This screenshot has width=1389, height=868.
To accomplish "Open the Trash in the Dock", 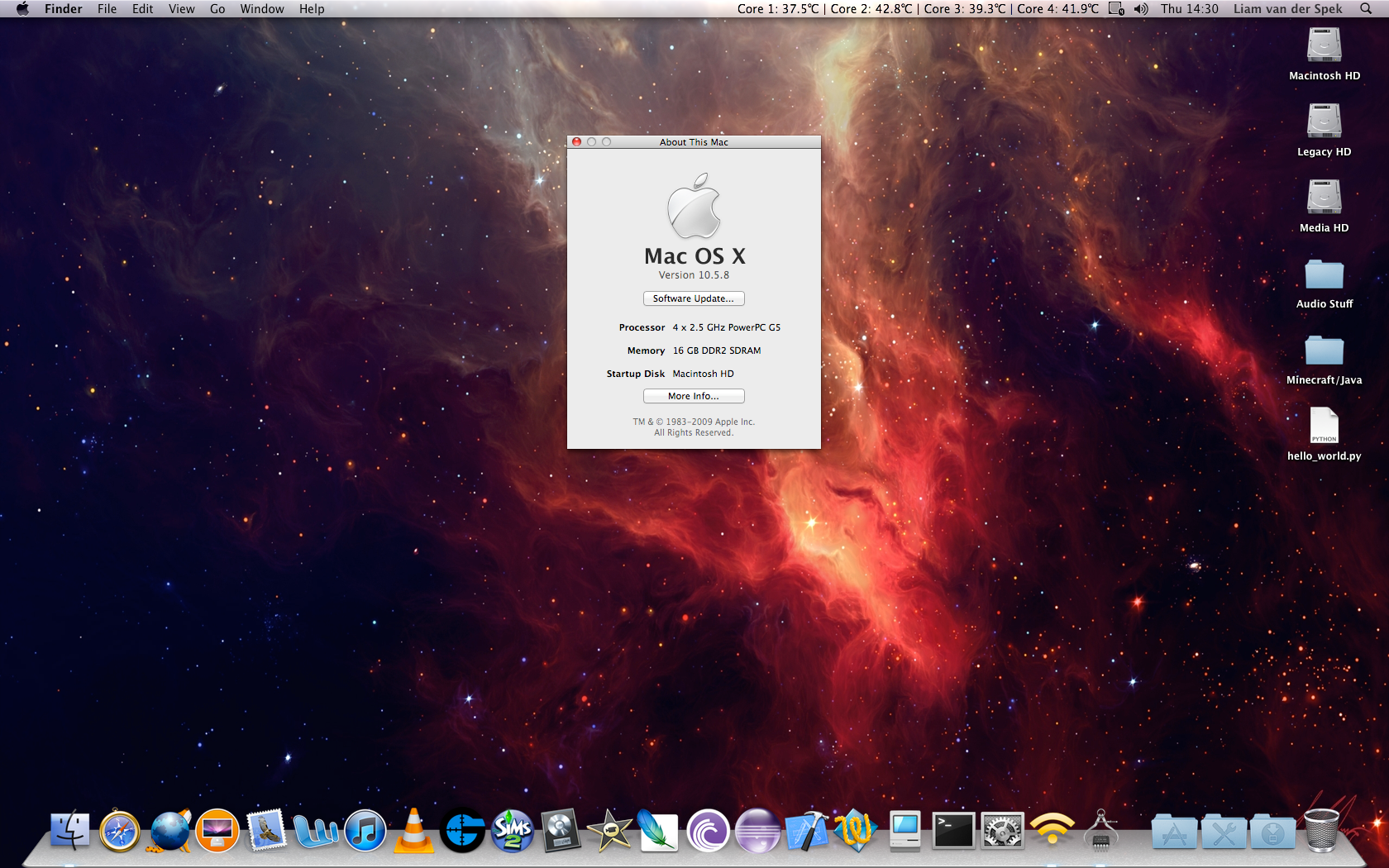I will point(1321,831).
